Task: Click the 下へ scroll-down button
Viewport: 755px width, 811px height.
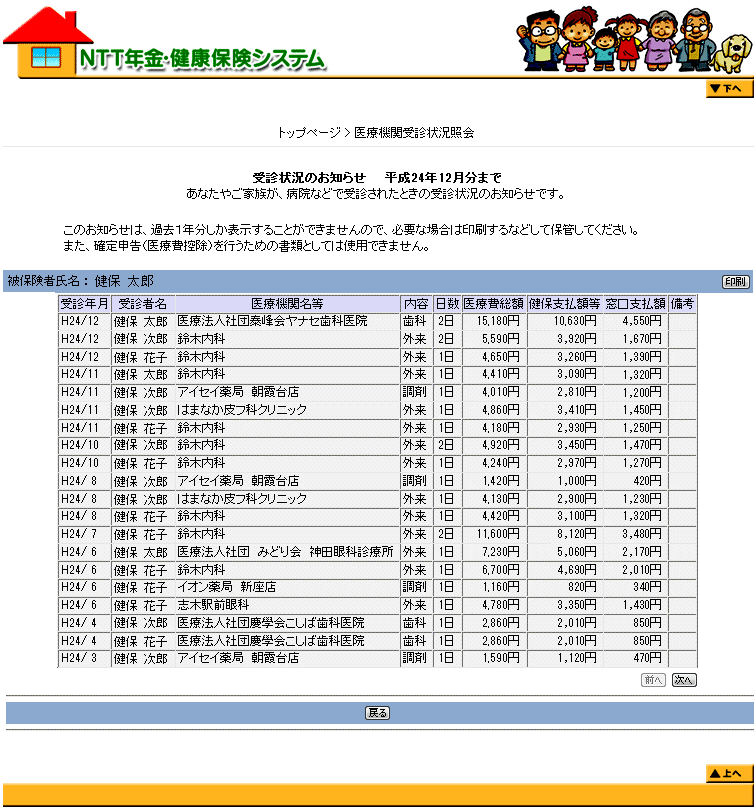Action: tap(728, 89)
